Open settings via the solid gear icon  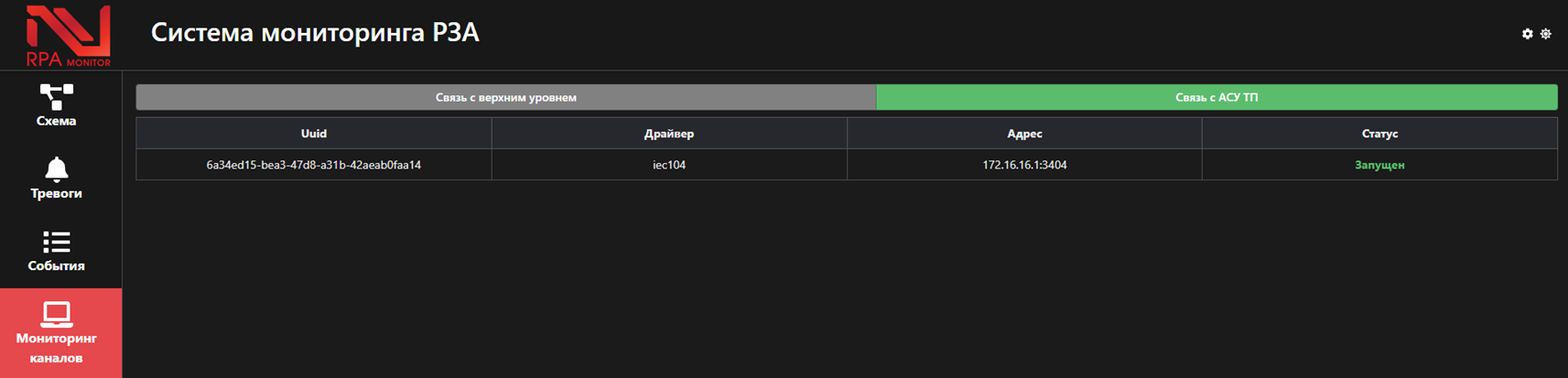(1527, 34)
